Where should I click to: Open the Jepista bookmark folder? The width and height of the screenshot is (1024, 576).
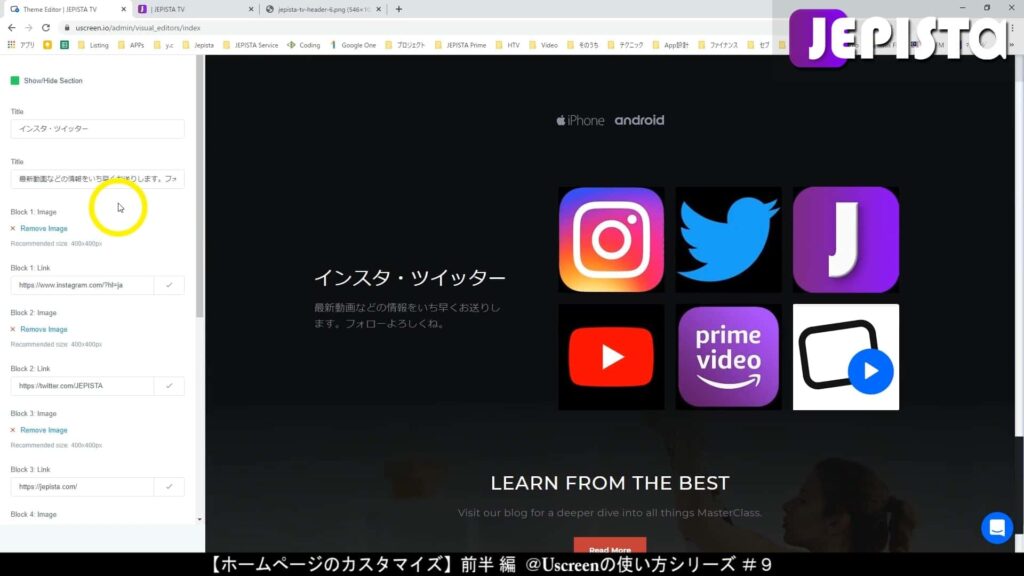pos(199,45)
